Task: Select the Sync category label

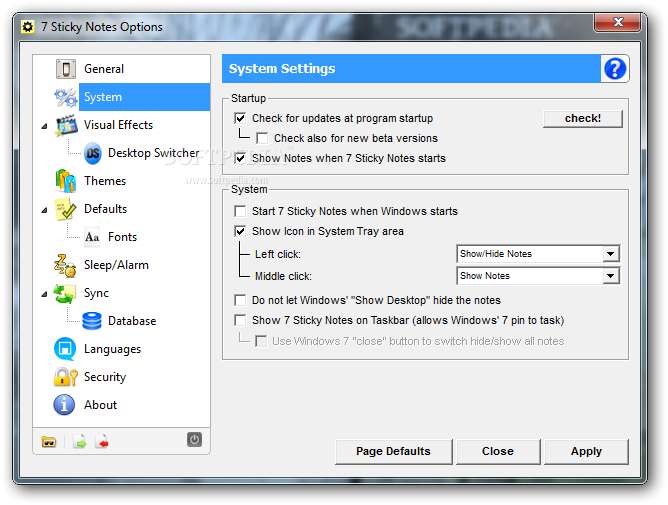Action: coord(96,293)
